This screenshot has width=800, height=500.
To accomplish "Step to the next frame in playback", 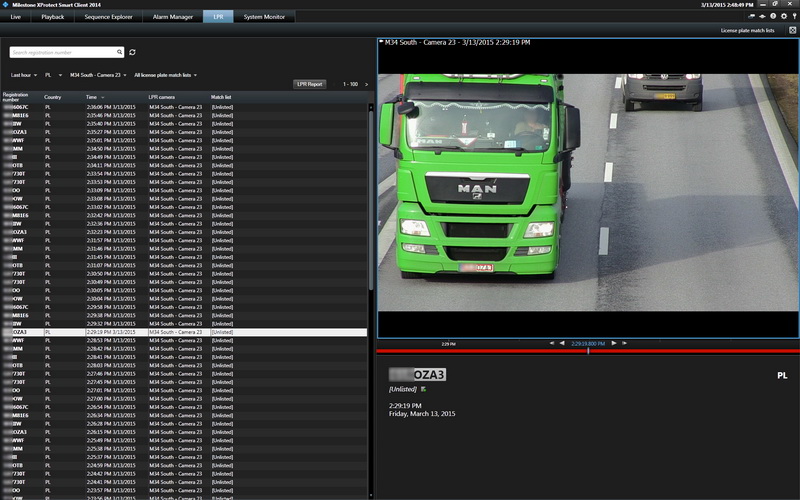I will 614,343.
